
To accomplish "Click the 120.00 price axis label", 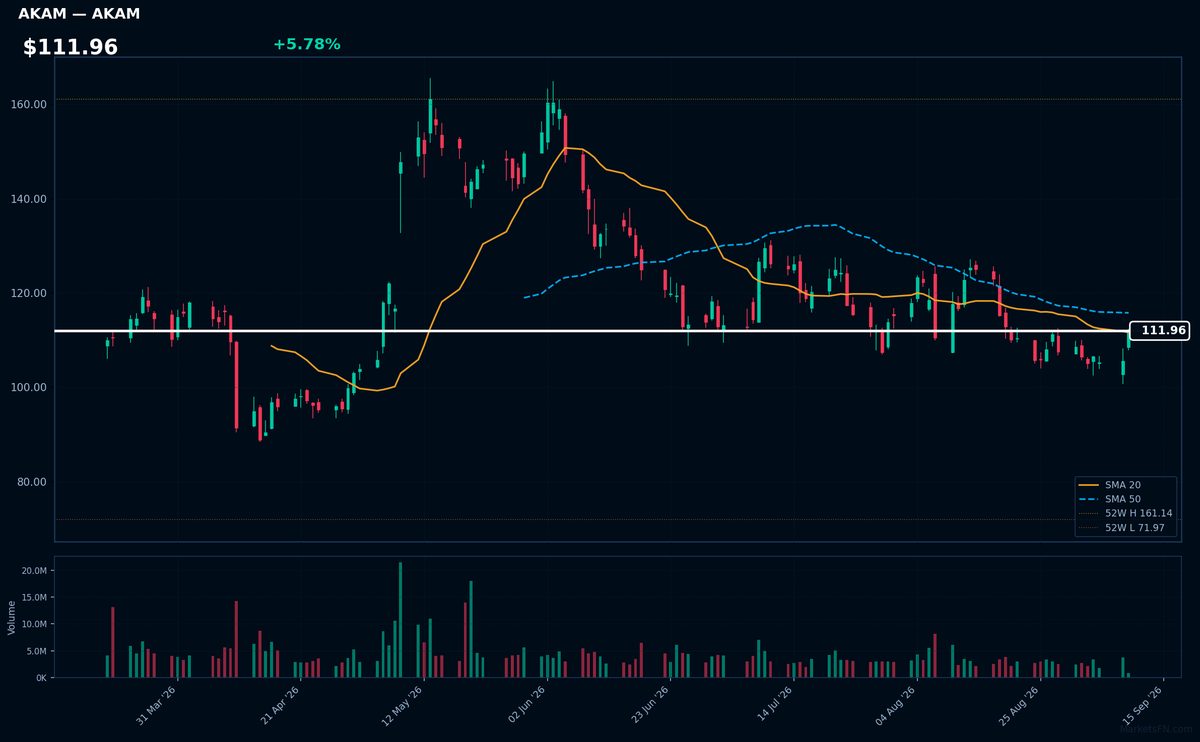I will click(x=29, y=293).
